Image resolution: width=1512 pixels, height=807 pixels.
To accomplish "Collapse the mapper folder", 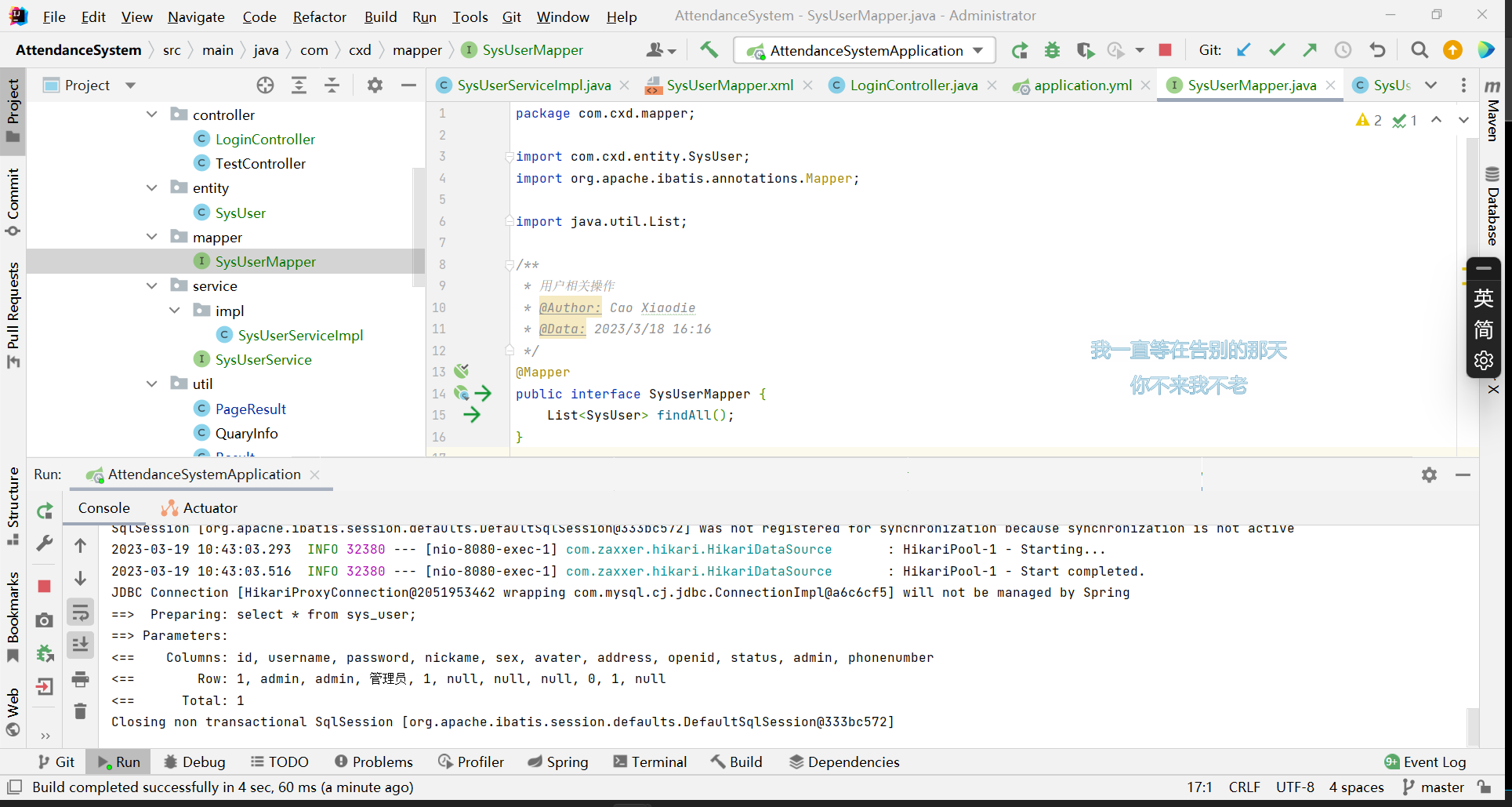I will [x=151, y=237].
